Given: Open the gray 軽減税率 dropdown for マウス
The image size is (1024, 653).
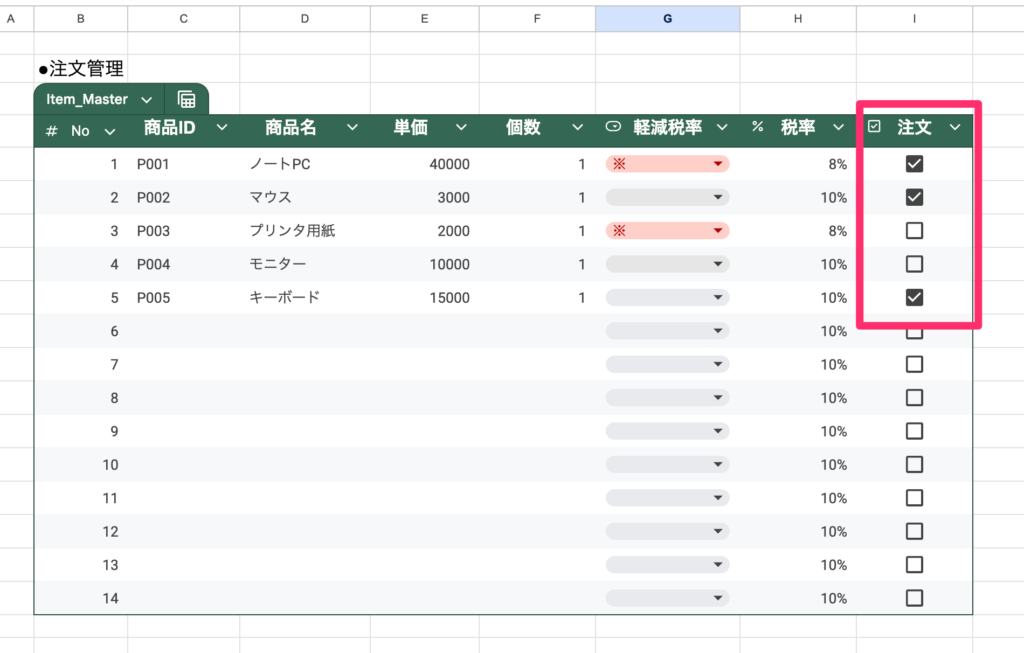Looking at the screenshot, I should tap(667, 198).
